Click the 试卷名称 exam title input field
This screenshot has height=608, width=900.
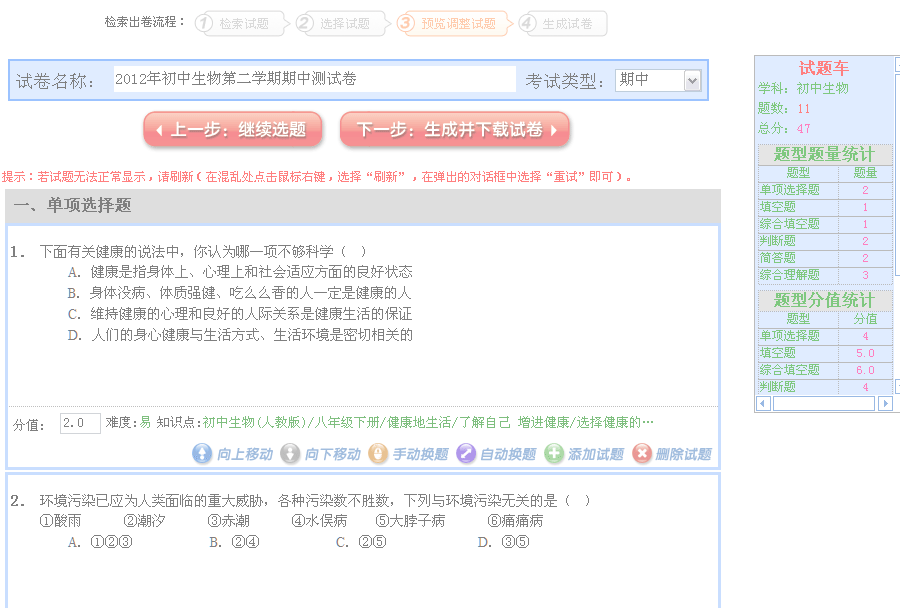click(x=313, y=80)
